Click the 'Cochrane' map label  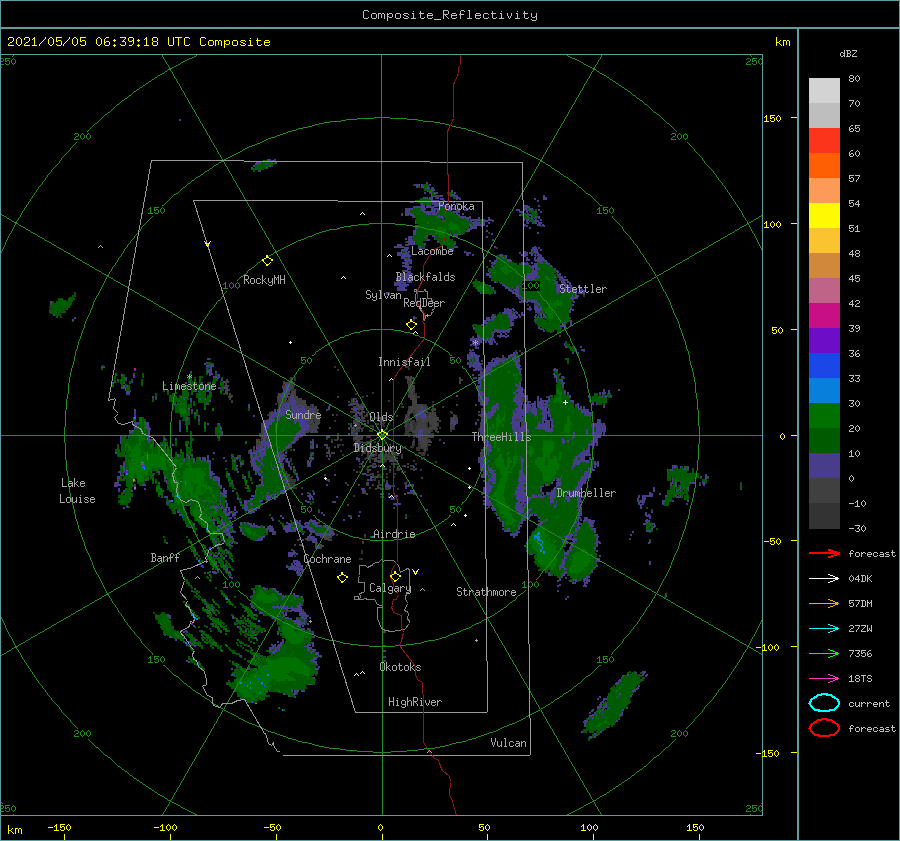pyautogui.click(x=327, y=559)
